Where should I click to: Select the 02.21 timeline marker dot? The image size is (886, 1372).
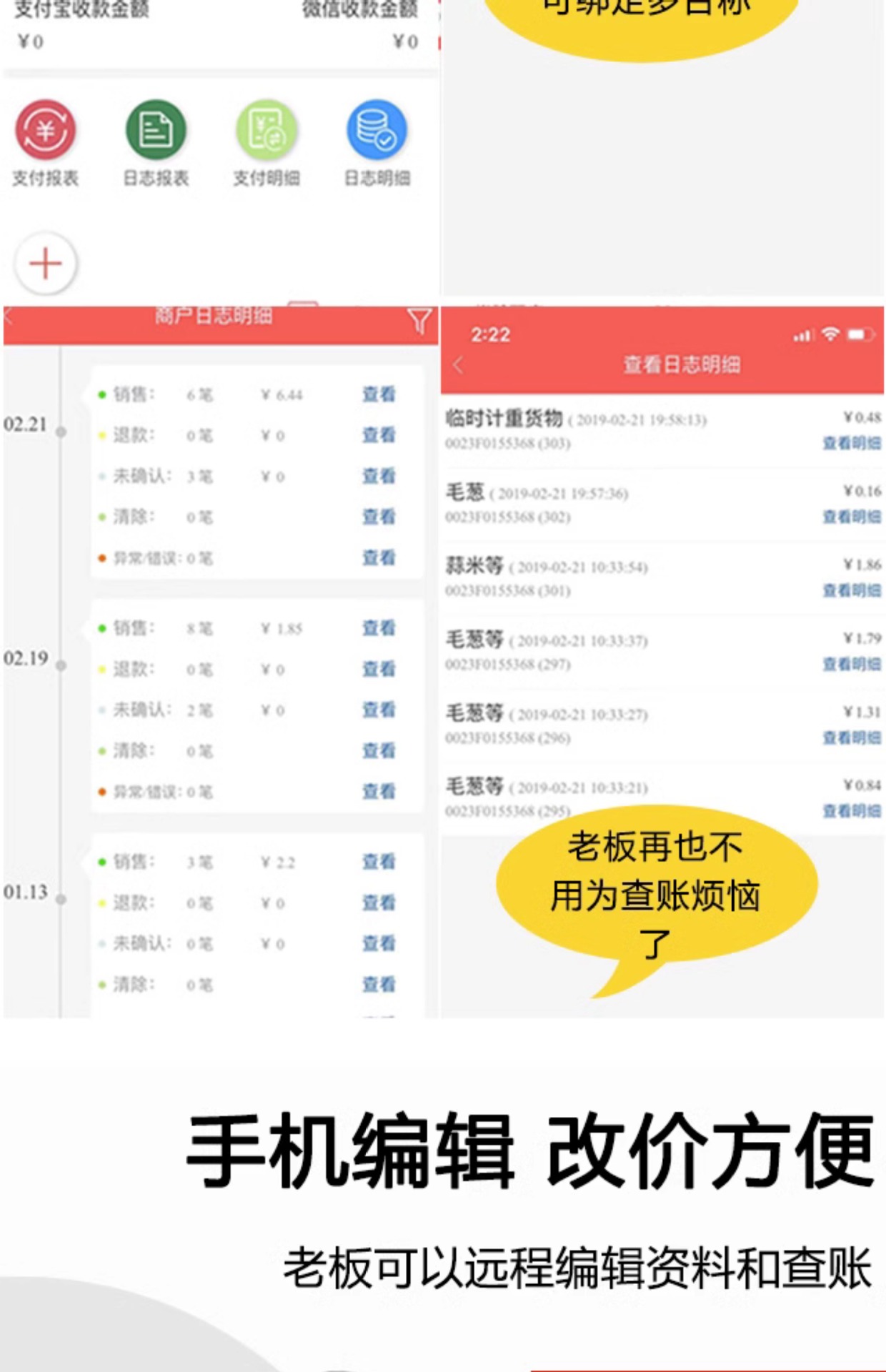click(x=61, y=432)
